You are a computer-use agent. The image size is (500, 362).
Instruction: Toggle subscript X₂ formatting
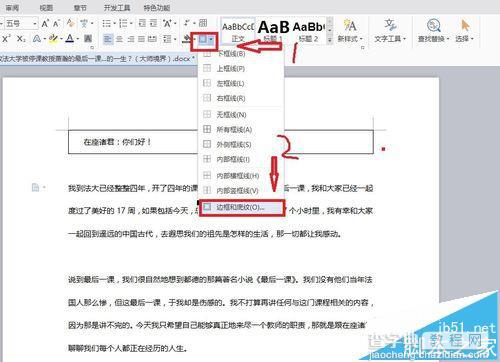point(21,39)
